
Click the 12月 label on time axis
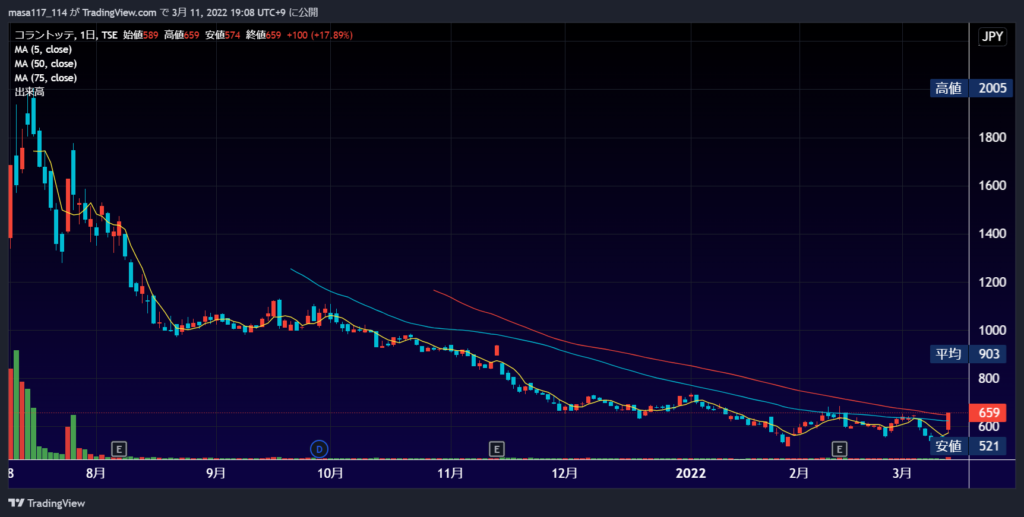point(564,473)
